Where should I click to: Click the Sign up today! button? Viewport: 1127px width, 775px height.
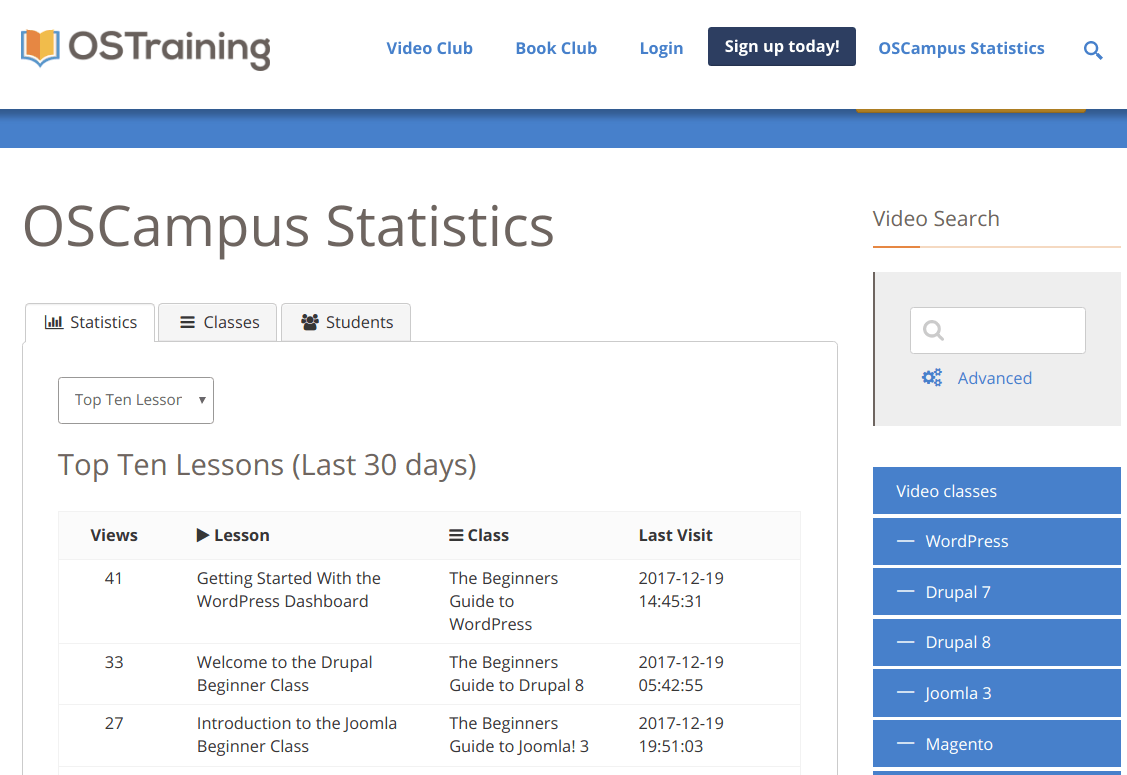pos(781,47)
